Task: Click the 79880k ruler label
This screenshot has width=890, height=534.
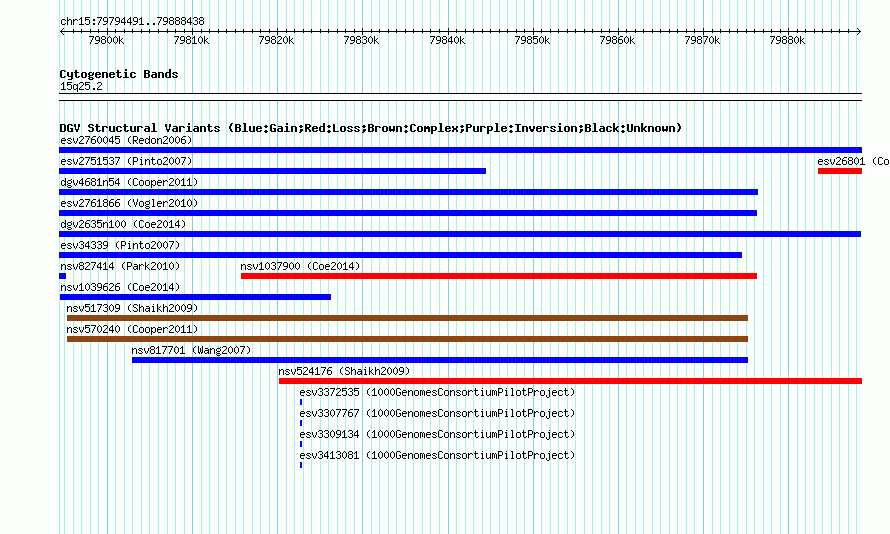Action: pos(787,40)
